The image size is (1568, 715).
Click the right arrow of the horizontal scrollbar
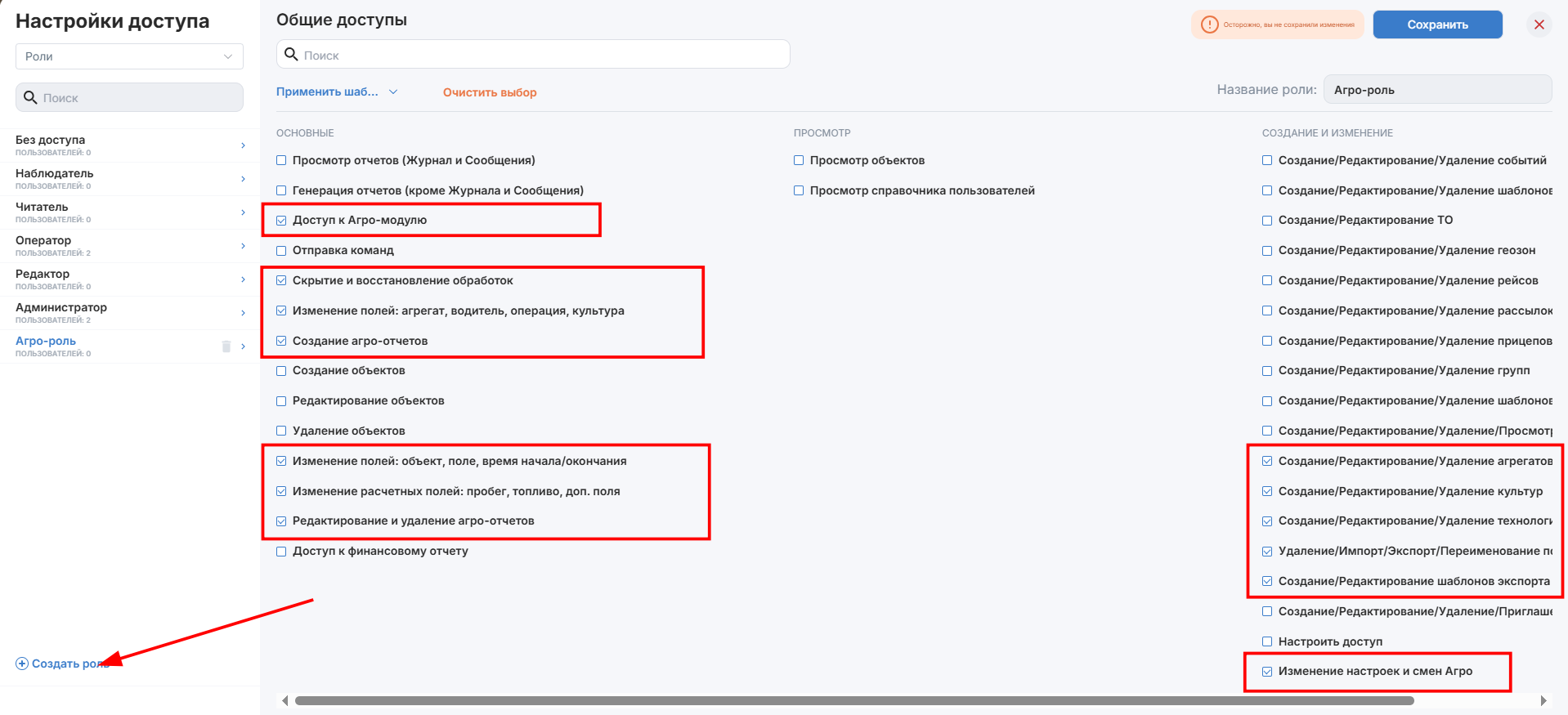(1543, 700)
